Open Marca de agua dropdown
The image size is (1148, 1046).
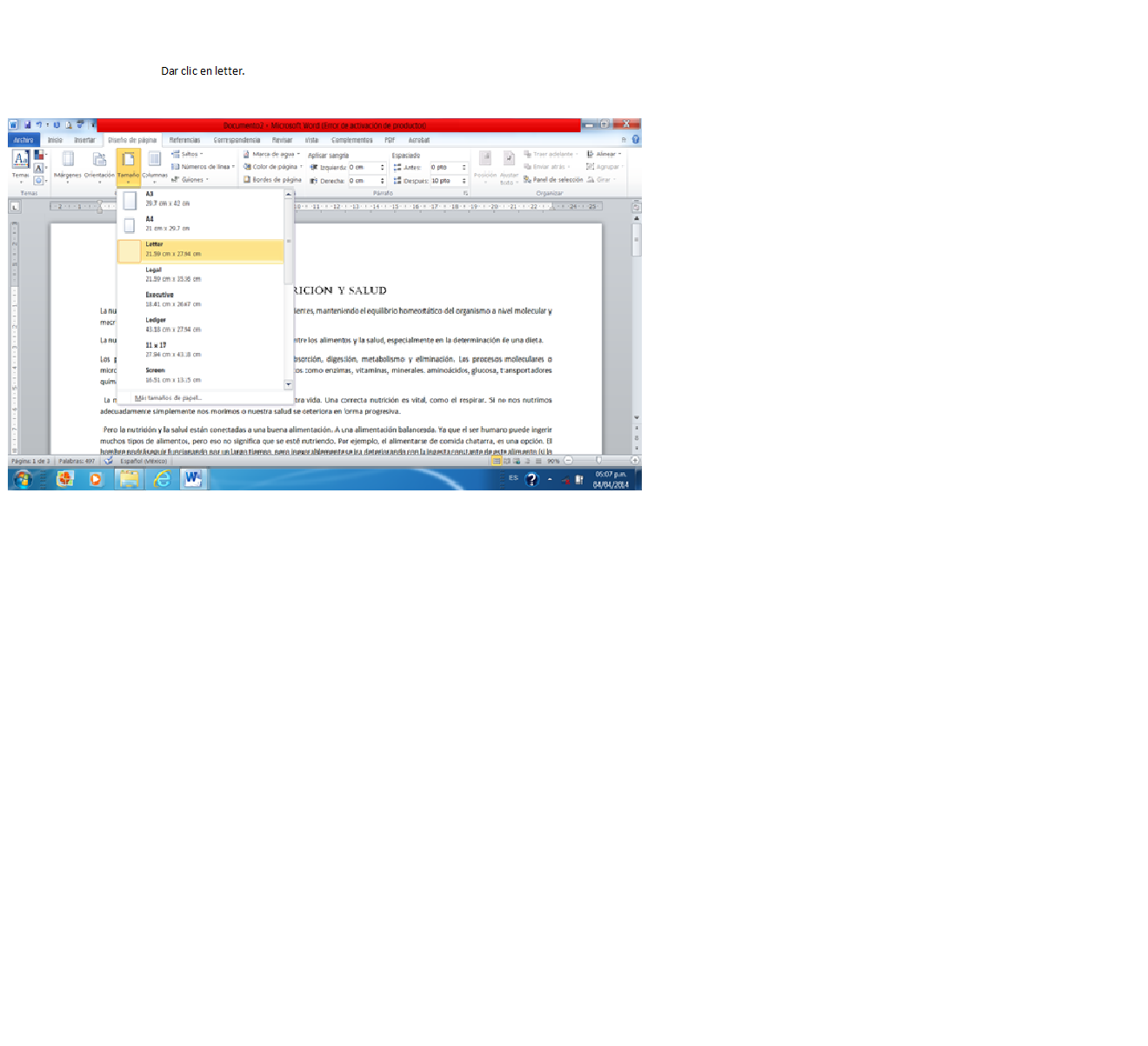(x=271, y=154)
